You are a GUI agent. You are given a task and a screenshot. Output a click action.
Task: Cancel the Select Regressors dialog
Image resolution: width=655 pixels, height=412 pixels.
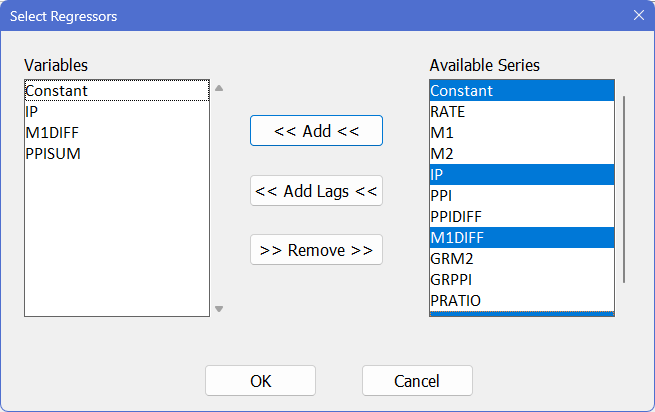[417, 381]
